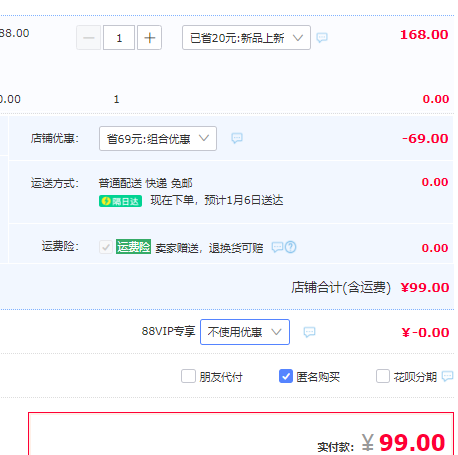Click the quantity input field
The image size is (458, 455).
pyautogui.click(x=119, y=38)
